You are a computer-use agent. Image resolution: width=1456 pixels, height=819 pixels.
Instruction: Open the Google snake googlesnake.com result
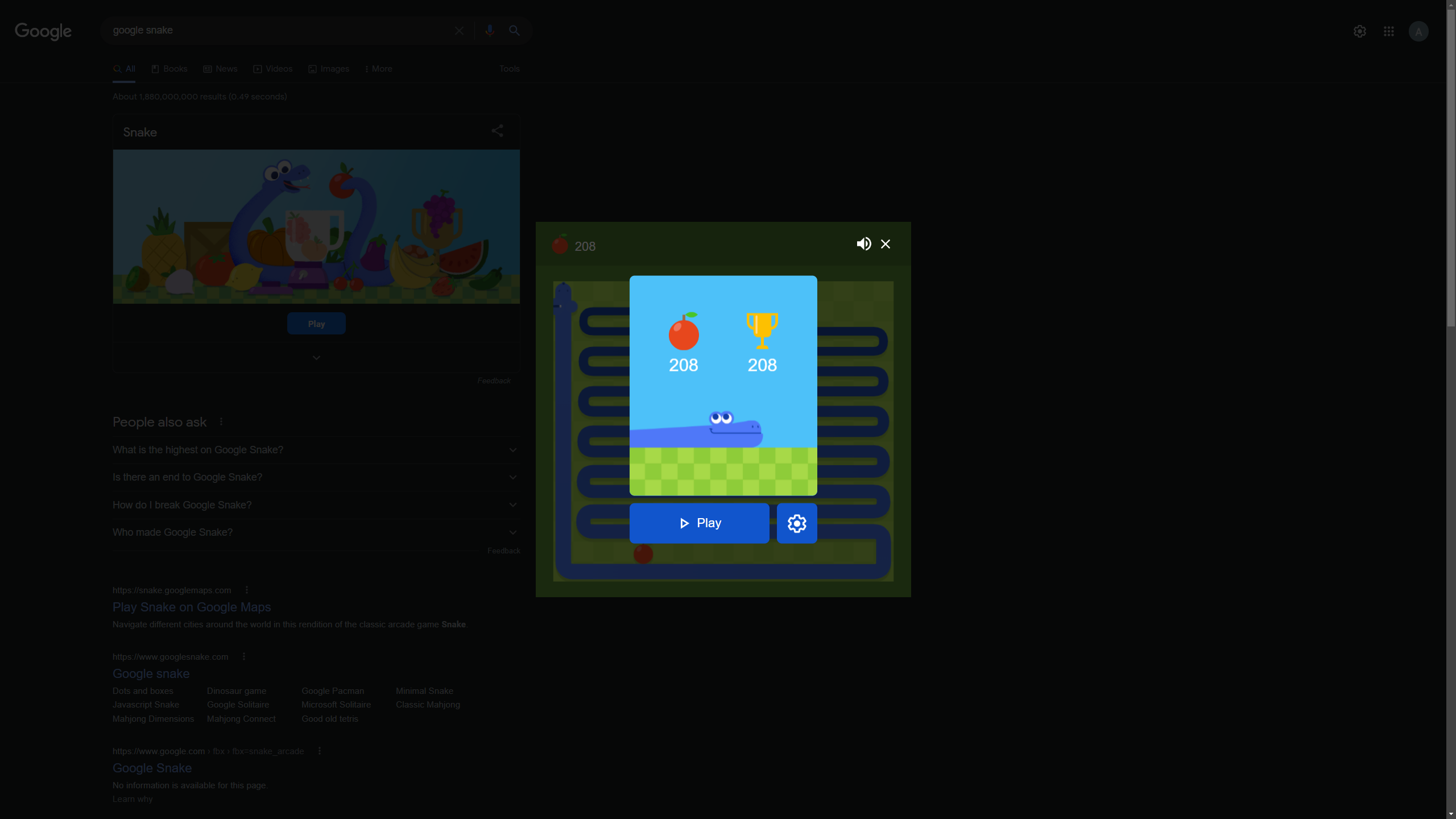coord(151,674)
